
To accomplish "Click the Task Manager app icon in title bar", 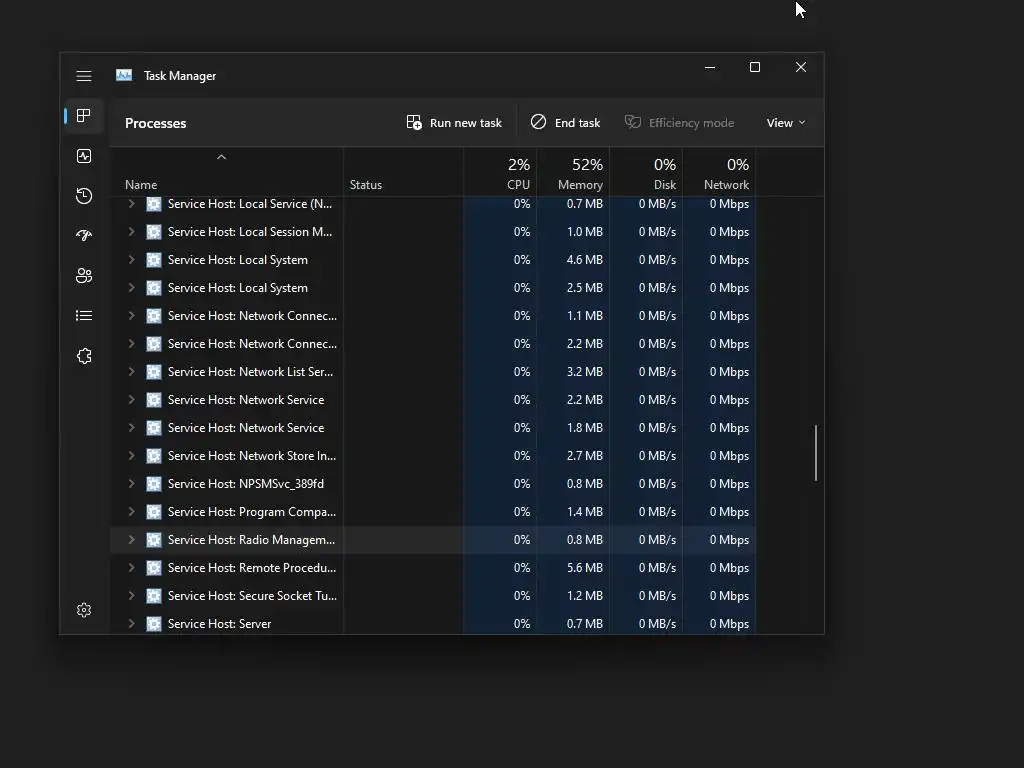I will [124, 75].
